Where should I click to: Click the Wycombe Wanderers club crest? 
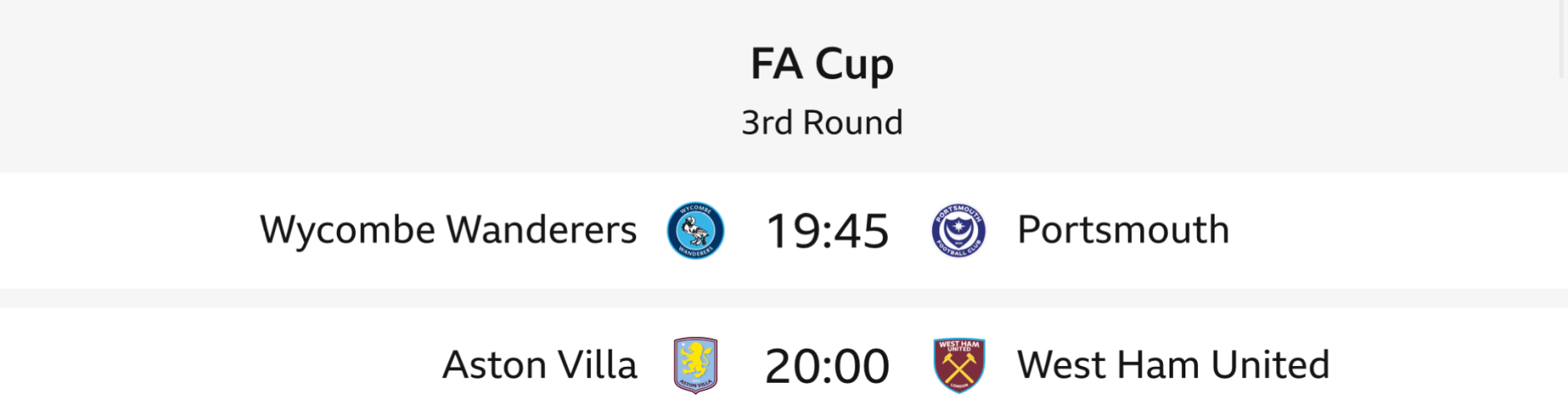(x=695, y=231)
